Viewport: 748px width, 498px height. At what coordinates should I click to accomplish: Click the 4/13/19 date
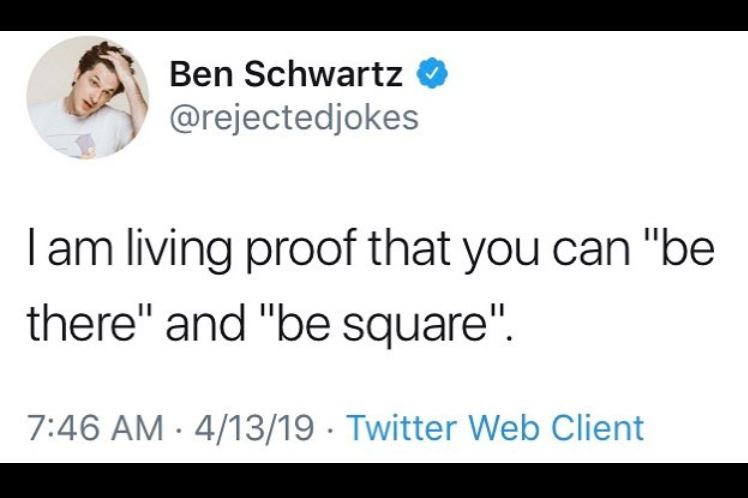pyautogui.click(x=254, y=427)
